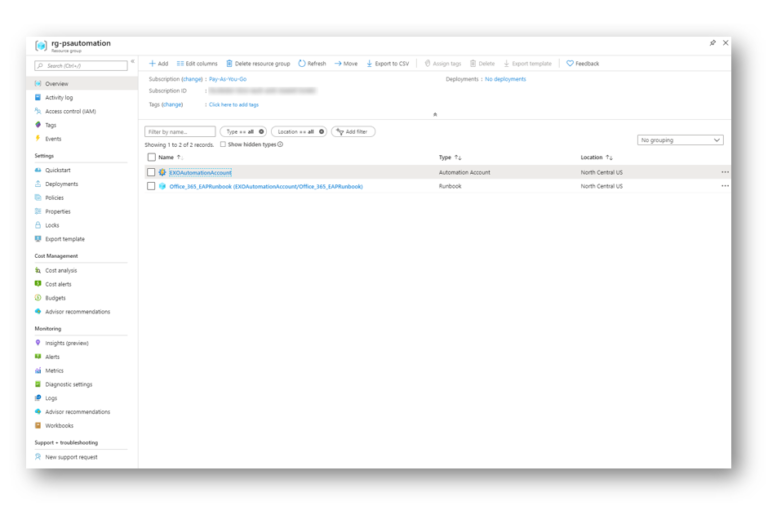The image size is (768, 506).
Task: Open Quickstart under Settings
Action: [58, 170]
